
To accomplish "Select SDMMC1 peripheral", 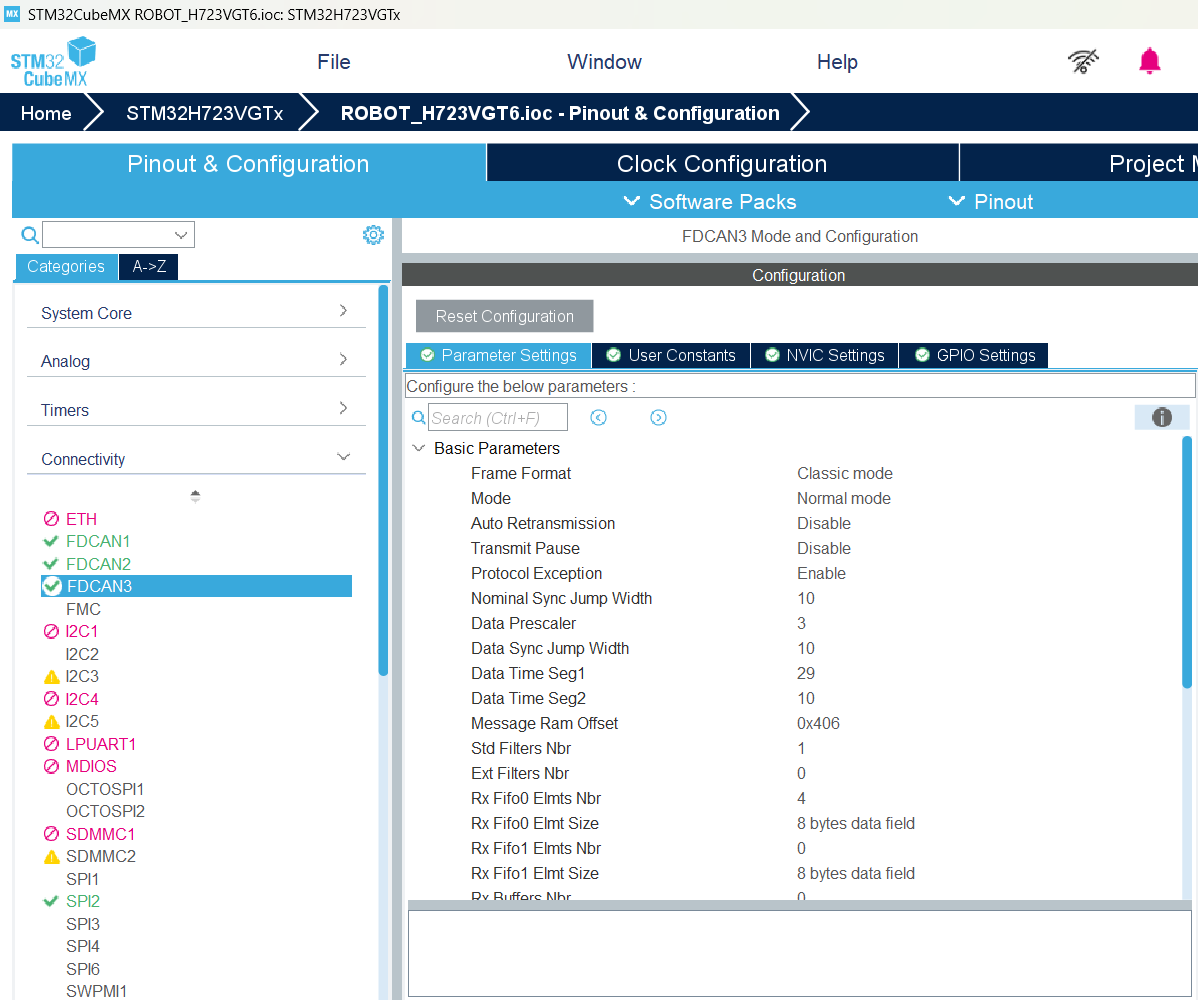I will pos(100,834).
